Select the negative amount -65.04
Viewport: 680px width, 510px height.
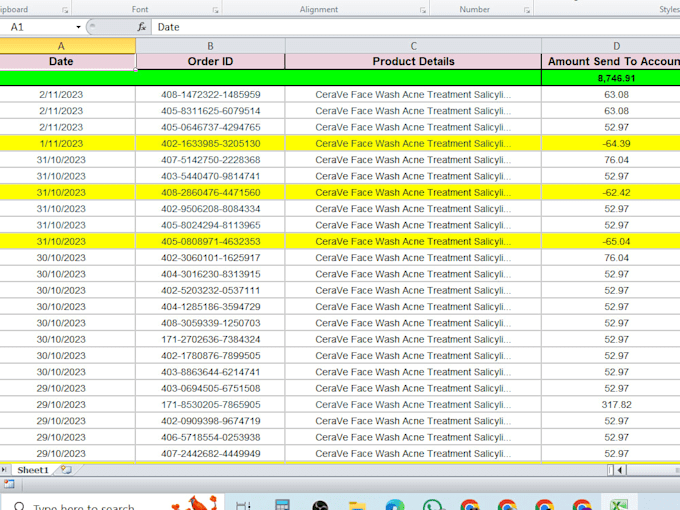point(611,242)
